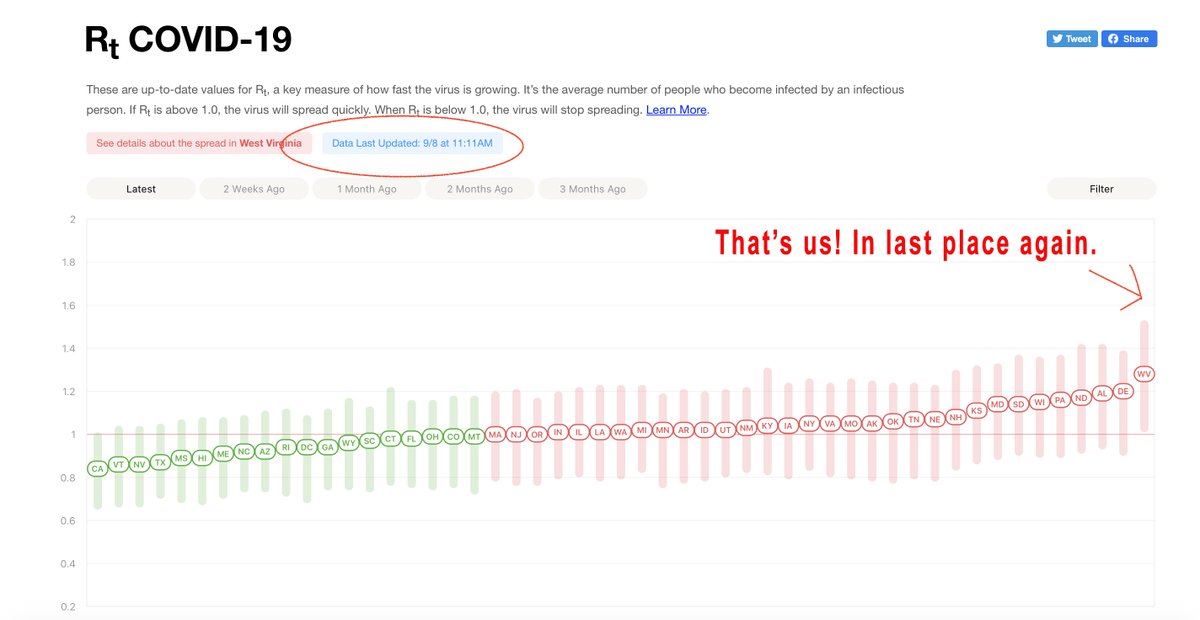Select the MD state marker
Screen dimensions: 1200x620
pos(997,404)
